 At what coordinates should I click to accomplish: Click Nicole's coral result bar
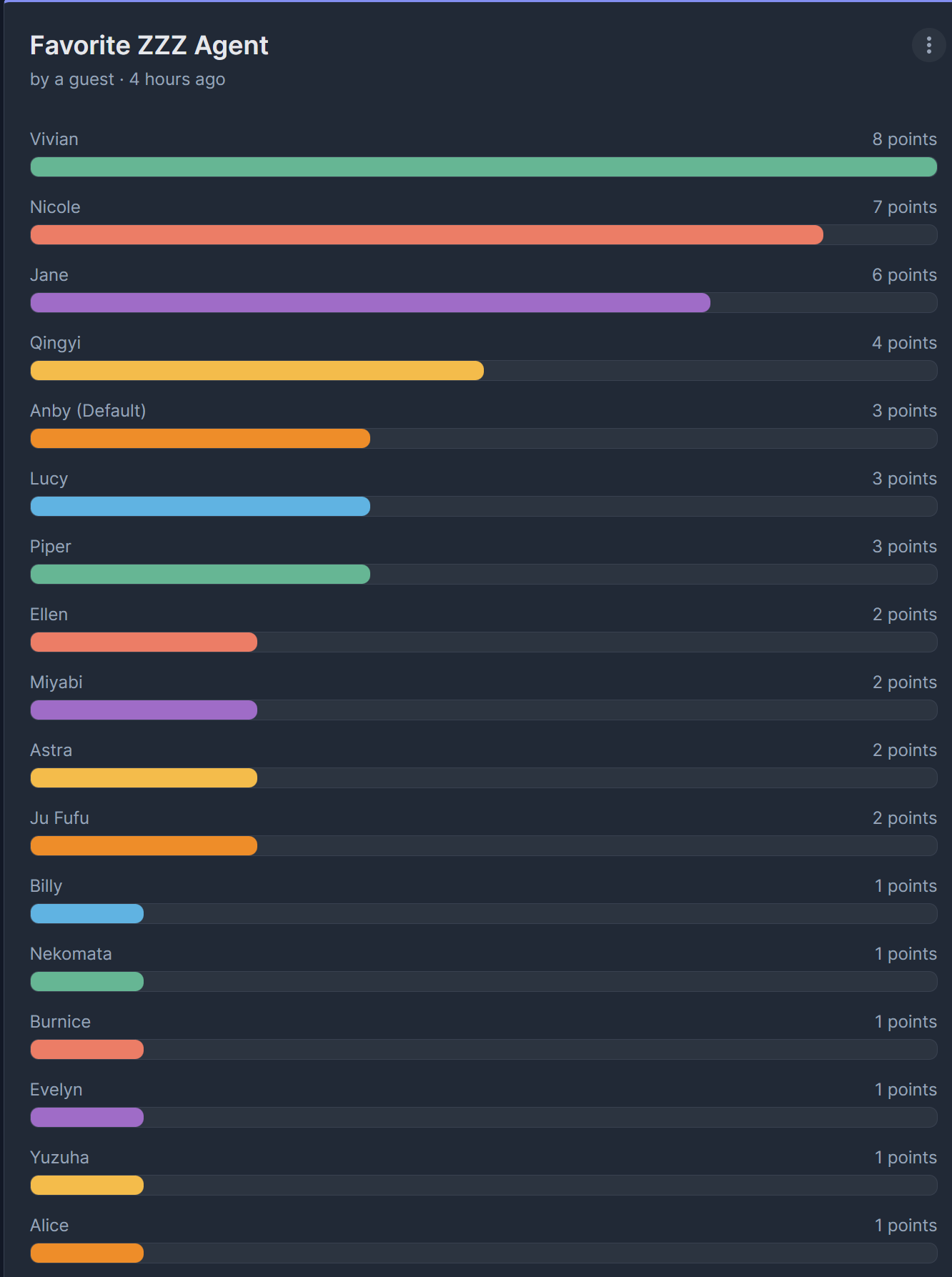tap(427, 235)
